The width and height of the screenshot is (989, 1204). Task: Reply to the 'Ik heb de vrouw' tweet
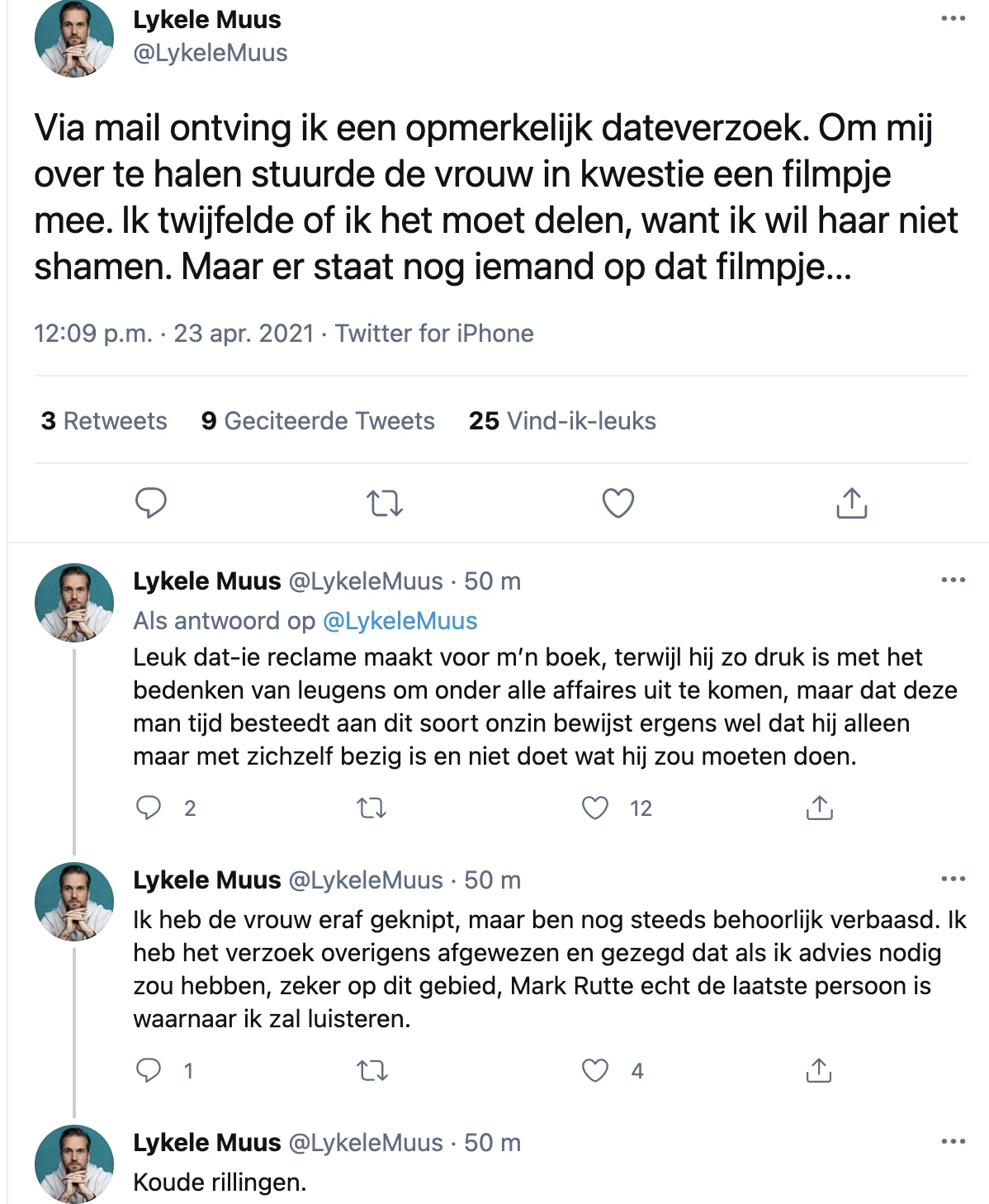(x=149, y=1070)
